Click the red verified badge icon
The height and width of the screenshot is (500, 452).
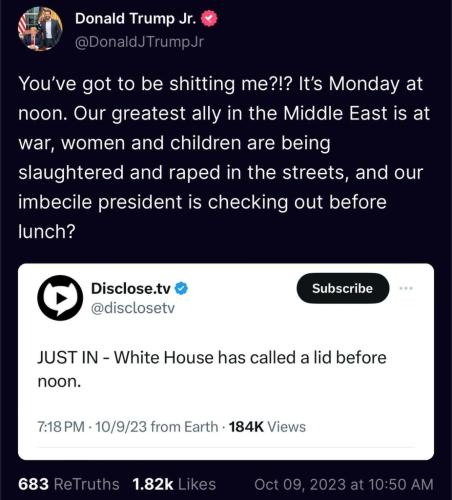pyautogui.click(x=209, y=19)
